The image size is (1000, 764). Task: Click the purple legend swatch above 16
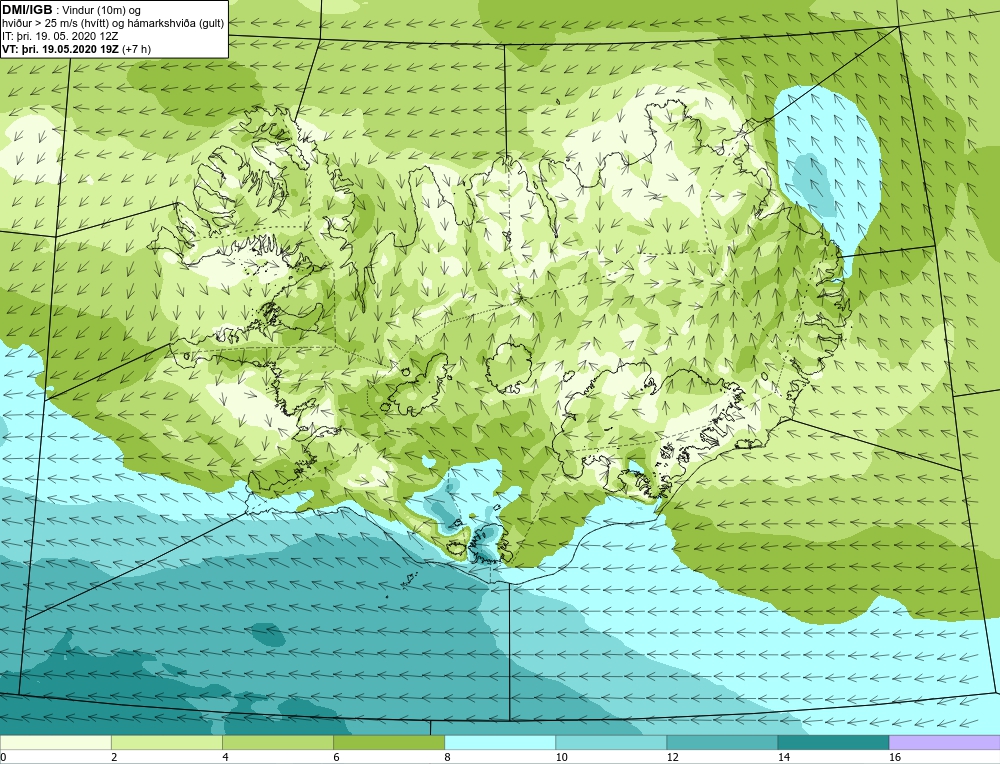pos(945,742)
